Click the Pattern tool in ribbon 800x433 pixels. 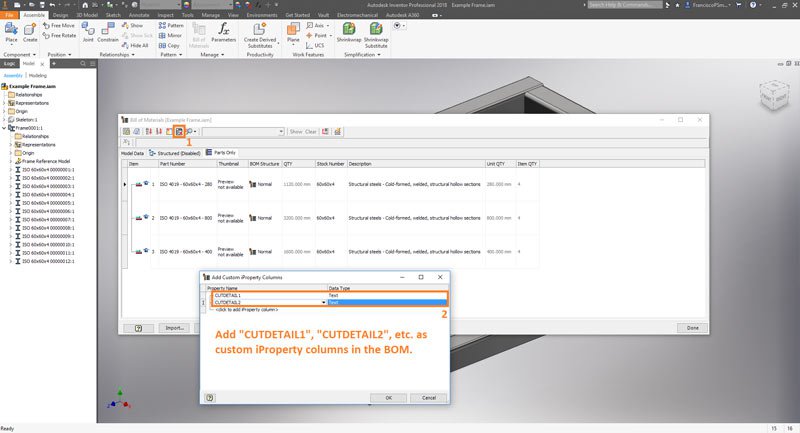pyautogui.click(x=171, y=25)
